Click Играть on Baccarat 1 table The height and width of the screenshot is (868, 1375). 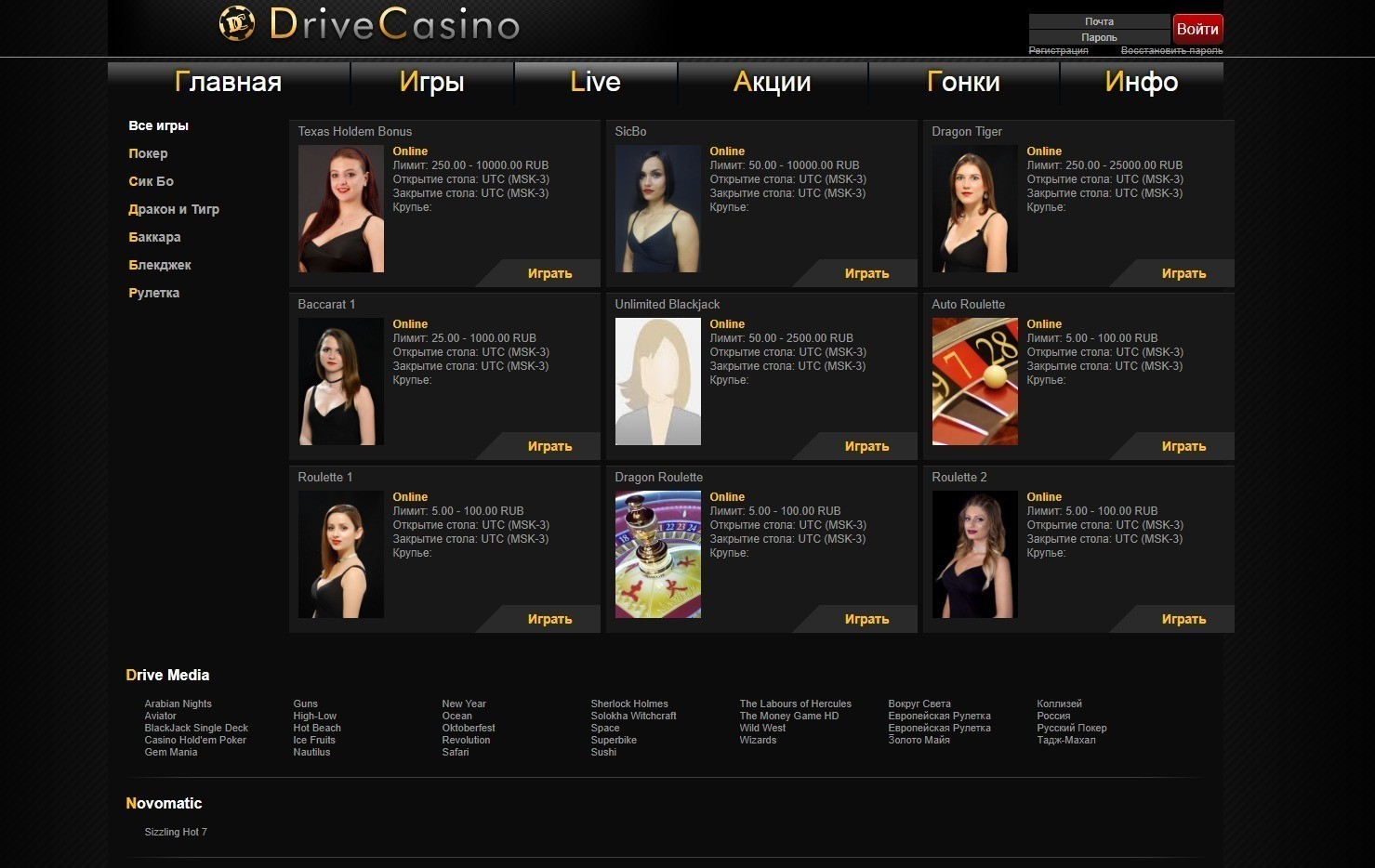pyautogui.click(x=549, y=446)
